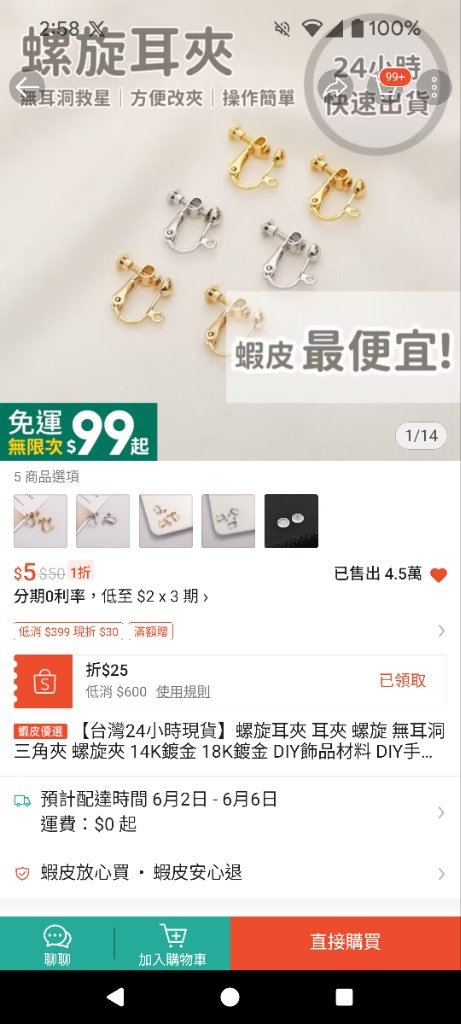
Task: Tap the back arrow icon
Action: tap(27, 86)
